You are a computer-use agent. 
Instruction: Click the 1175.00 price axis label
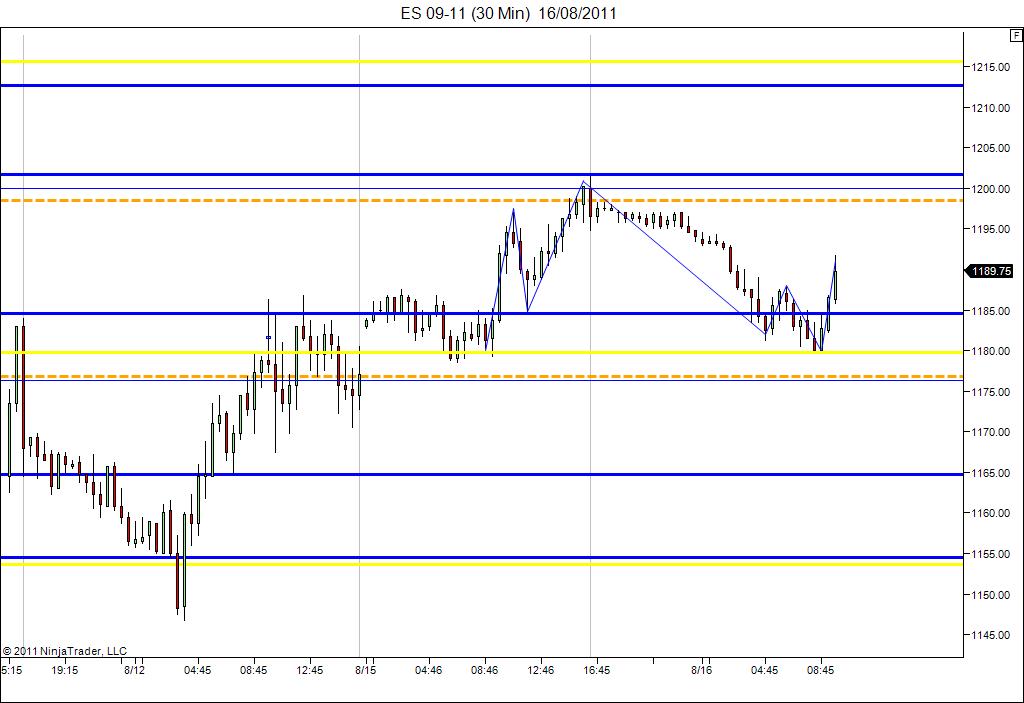coord(990,392)
